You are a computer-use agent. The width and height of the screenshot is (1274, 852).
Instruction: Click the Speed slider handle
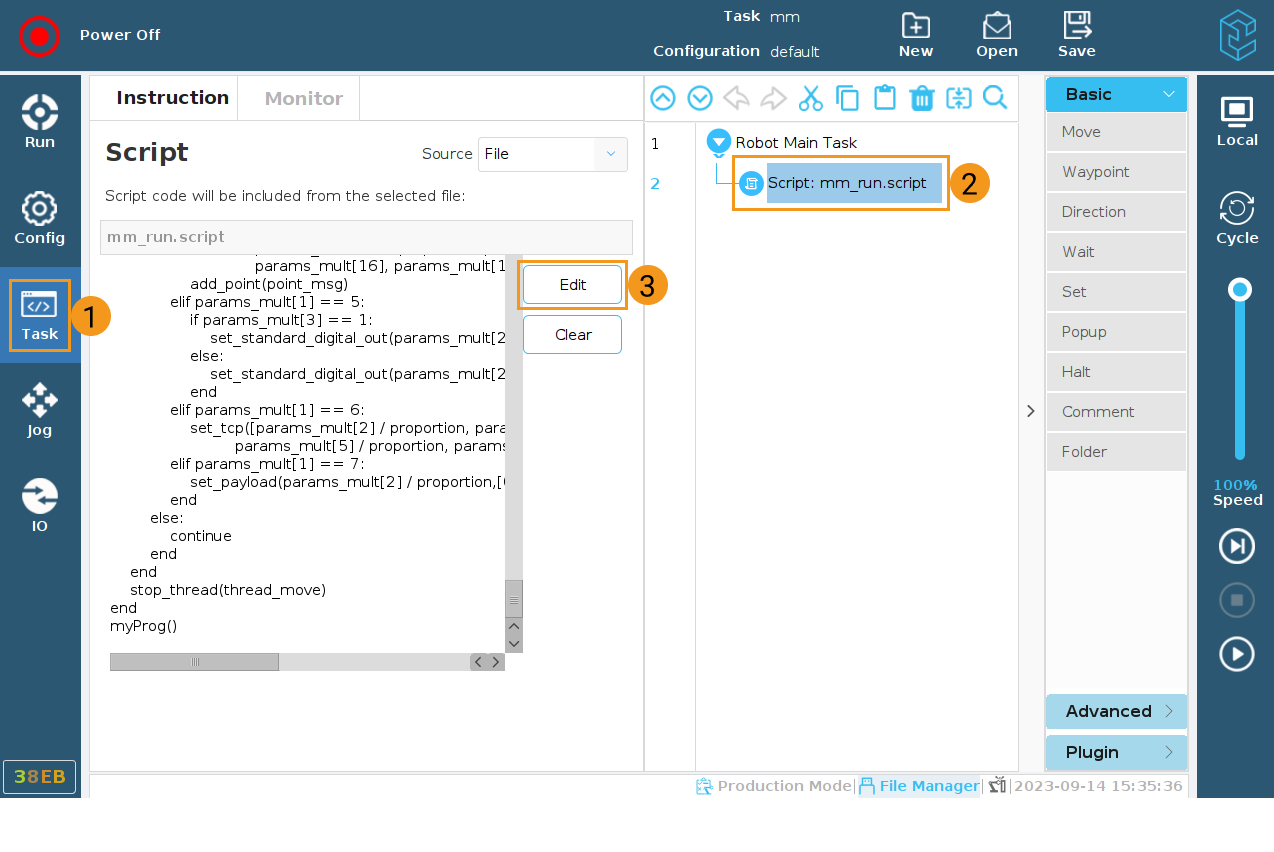tap(1240, 290)
